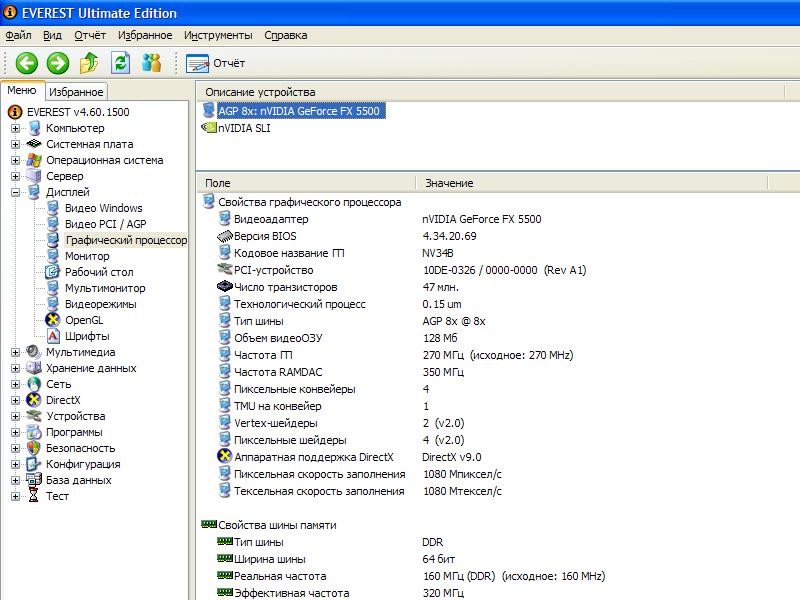Expand the Тест tree node
This screenshot has width=800, height=600.
point(15,496)
